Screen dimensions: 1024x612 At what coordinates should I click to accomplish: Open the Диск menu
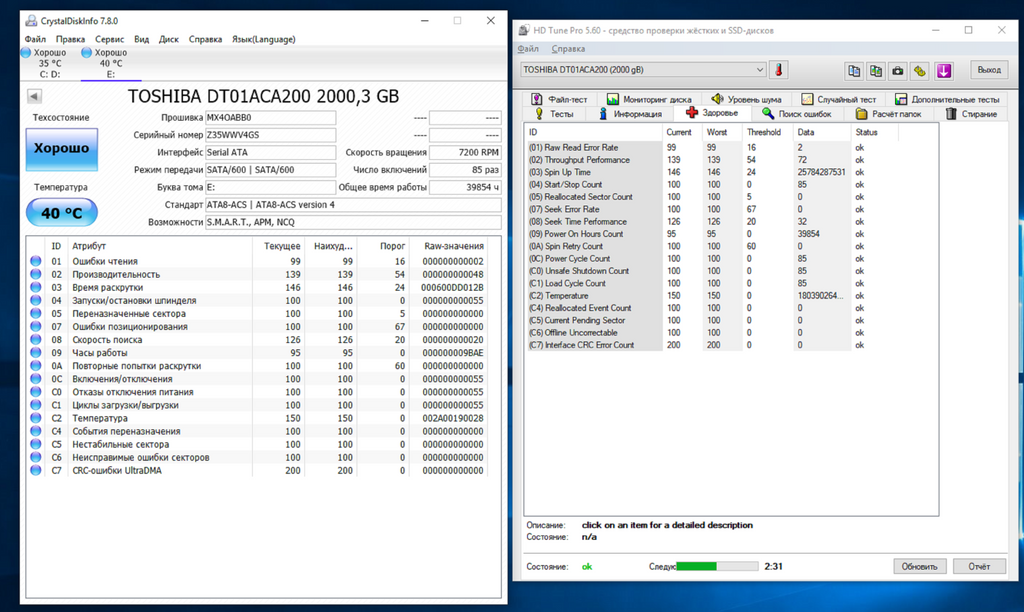168,39
